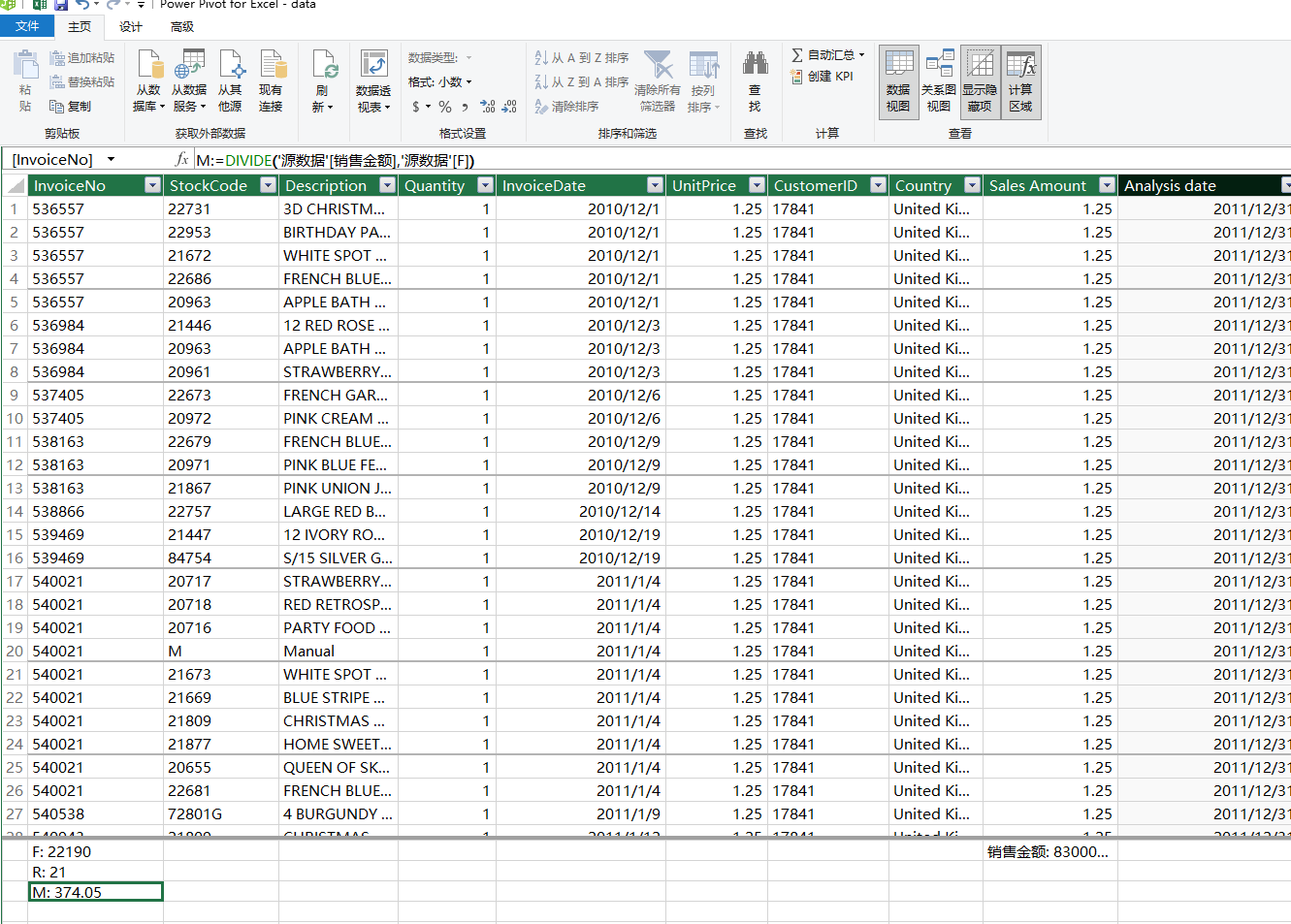
Task: Open the UnitPrice column filter dropdown
Action: [x=757, y=185]
